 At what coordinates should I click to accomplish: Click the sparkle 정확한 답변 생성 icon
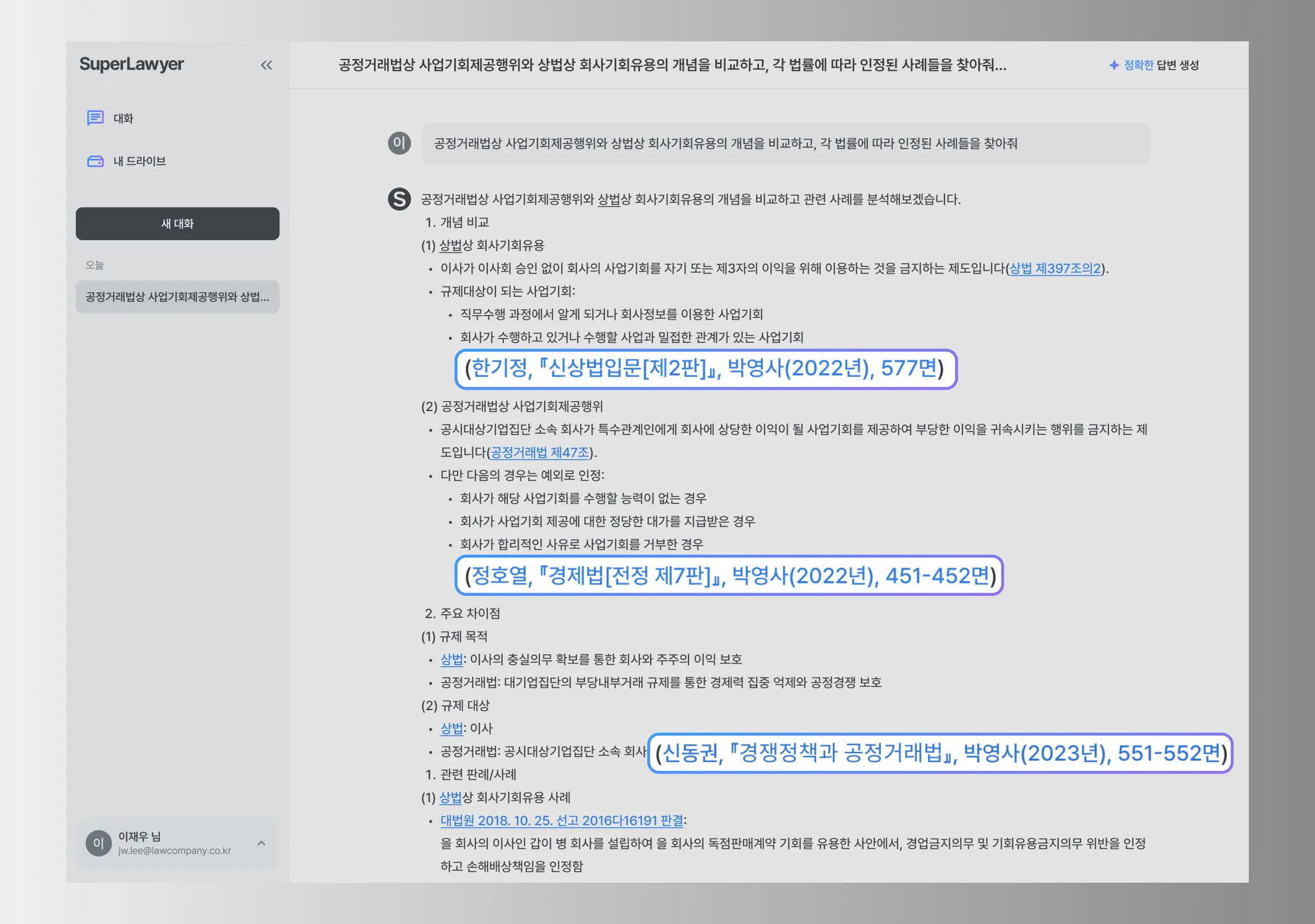[x=1114, y=65]
